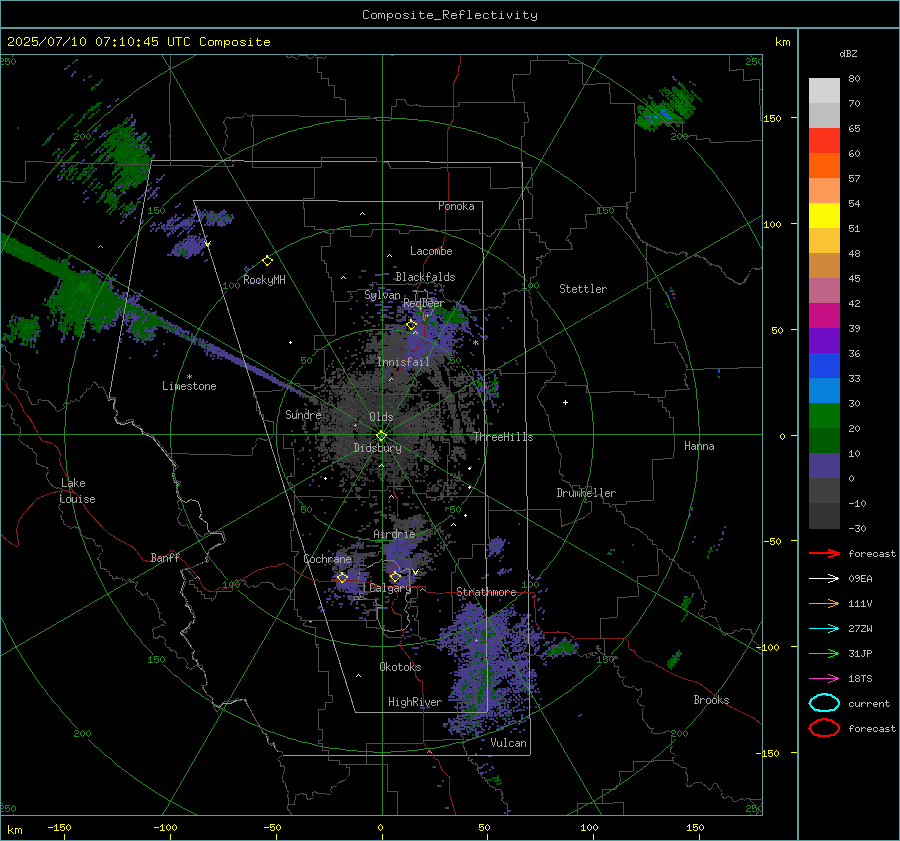The width and height of the screenshot is (900, 841).
Task: Click the Okotoks city label
Action: point(400,667)
